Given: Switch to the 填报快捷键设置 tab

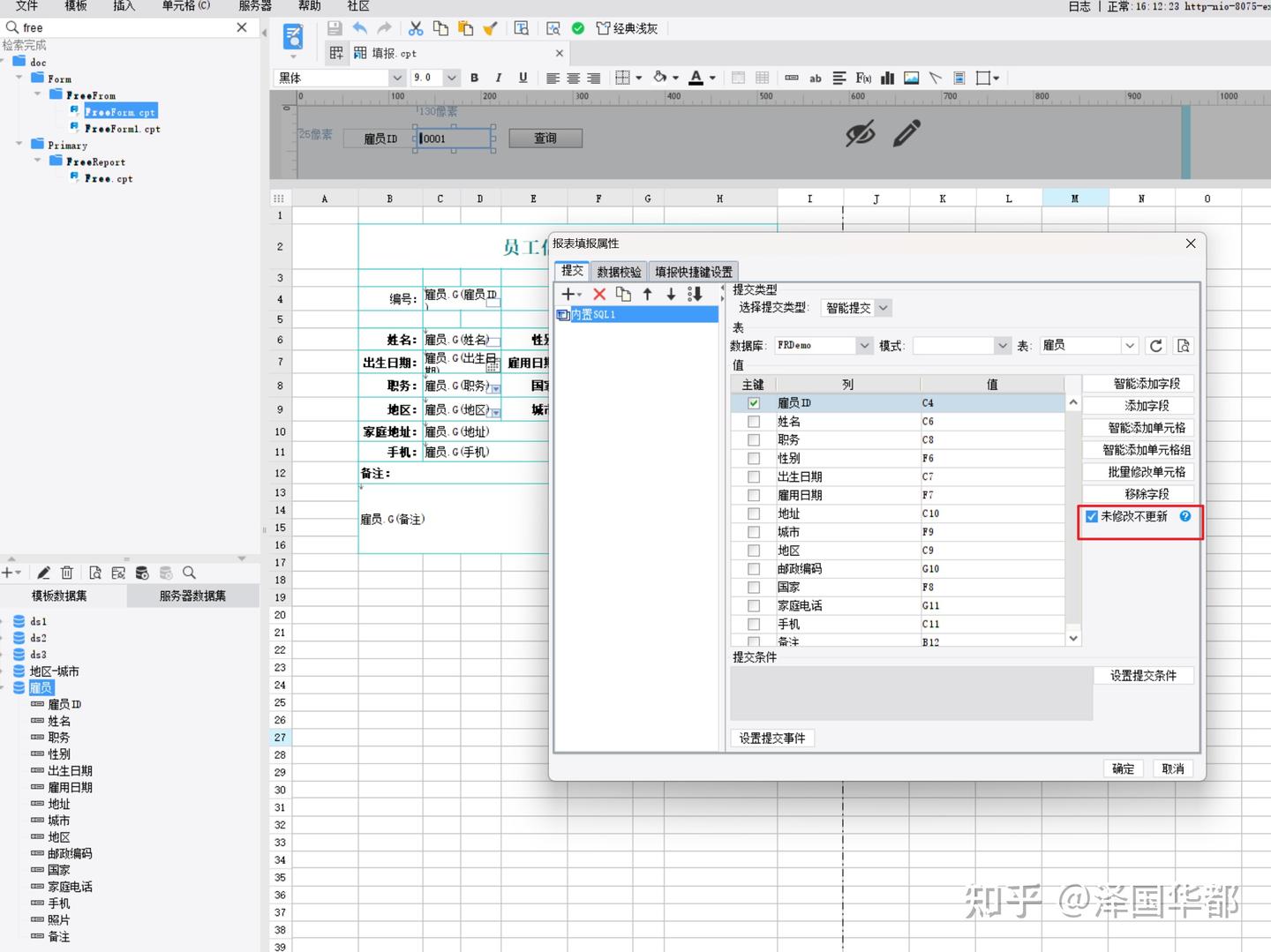Looking at the screenshot, I should [x=694, y=272].
